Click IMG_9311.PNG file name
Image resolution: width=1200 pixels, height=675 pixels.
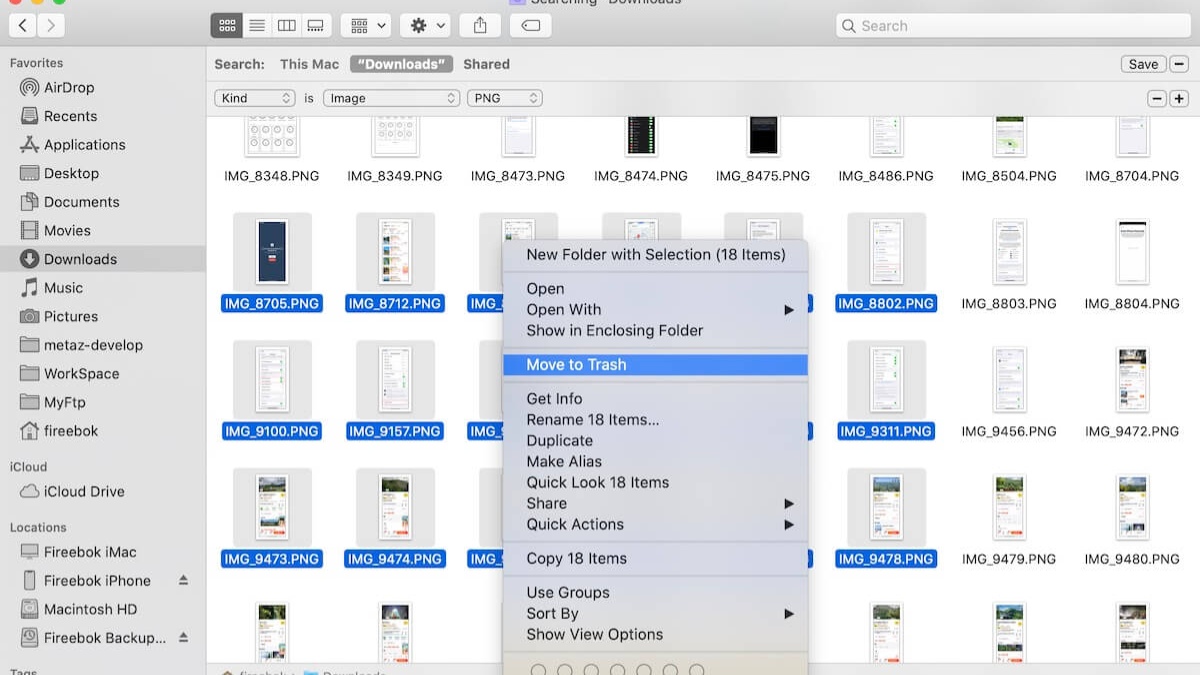(886, 431)
